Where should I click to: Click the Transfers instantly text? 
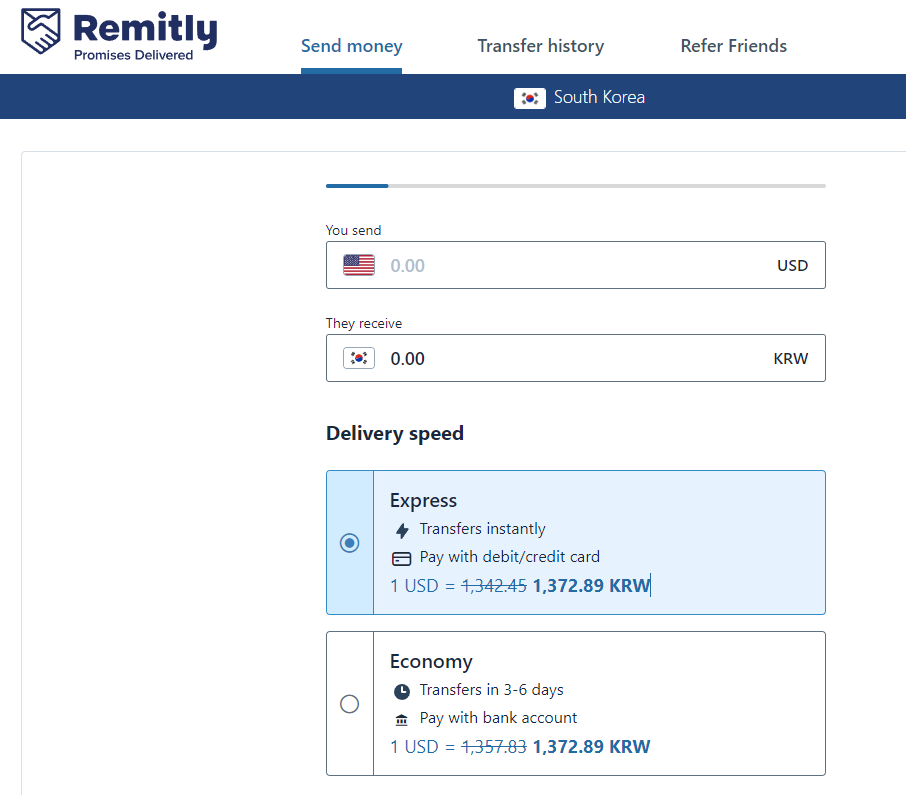click(x=482, y=529)
